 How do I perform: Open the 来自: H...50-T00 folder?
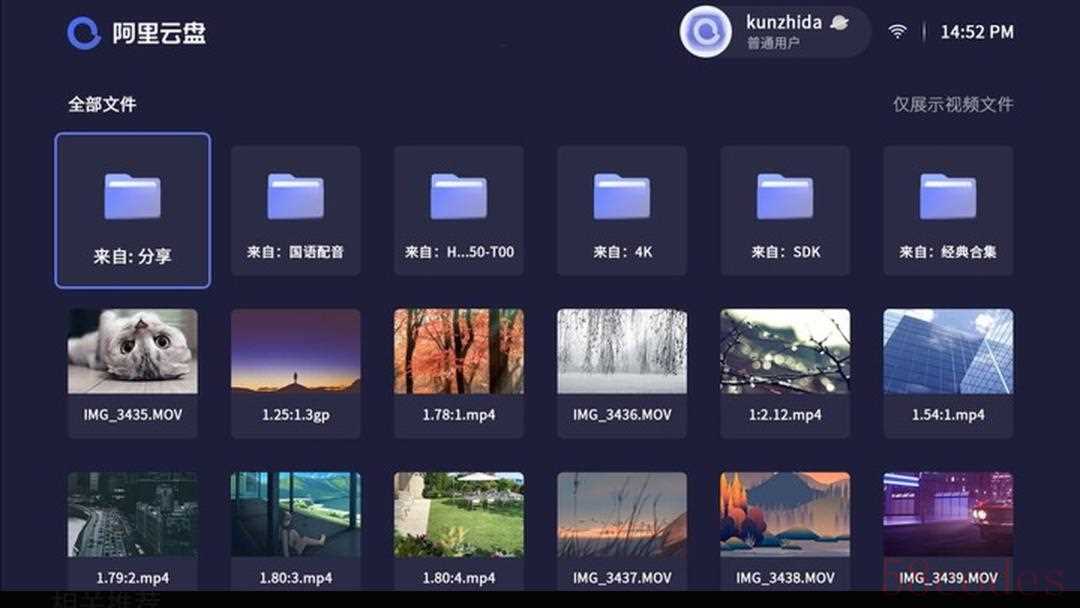coord(459,210)
